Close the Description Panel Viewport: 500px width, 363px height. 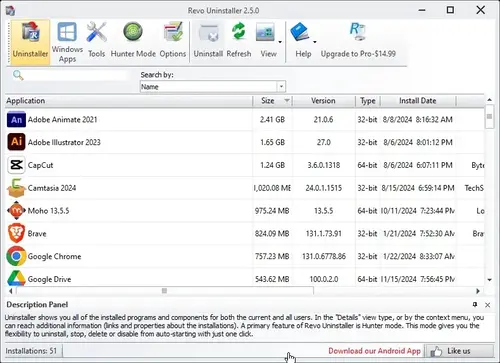(487, 305)
